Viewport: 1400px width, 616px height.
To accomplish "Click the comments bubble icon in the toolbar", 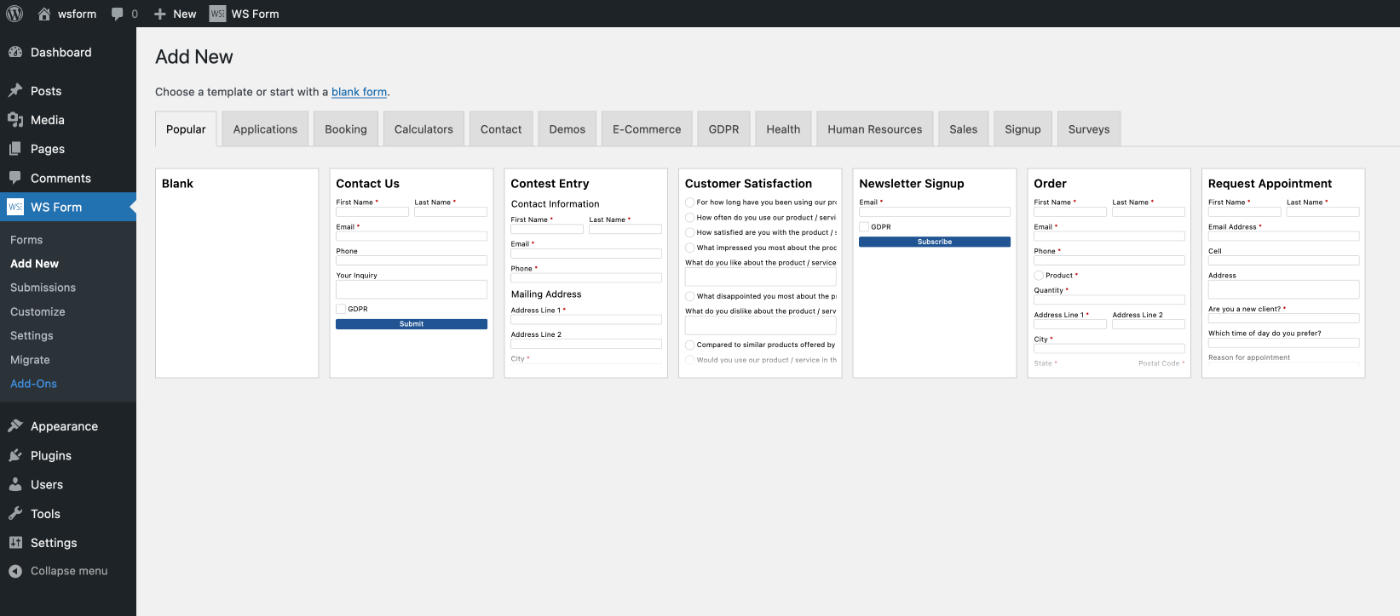I will [116, 13].
